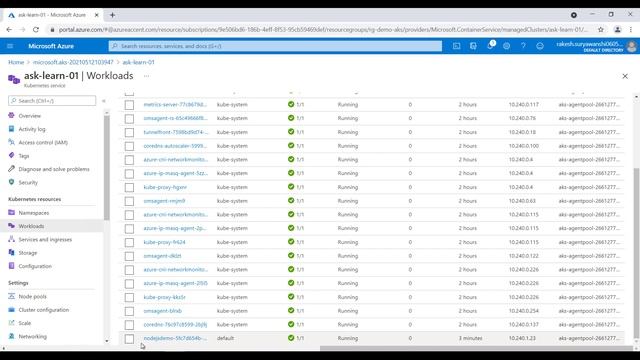This screenshot has height=360, width=640.
Task: Switch to the ask-learn-01 browser tab
Action: pyautogui.click(x=52, y=15)
